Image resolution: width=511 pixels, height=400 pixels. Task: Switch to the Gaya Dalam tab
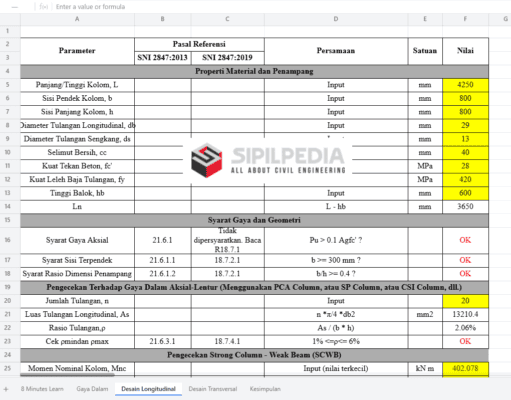(92, 389)
